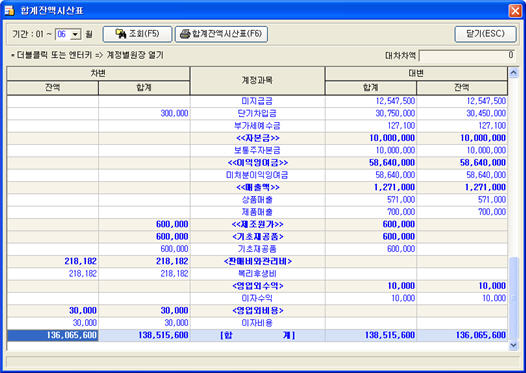This screenshot has height=373, width=526.
Task: Click the 계정과목 column header
Action: tap(257, 81)
